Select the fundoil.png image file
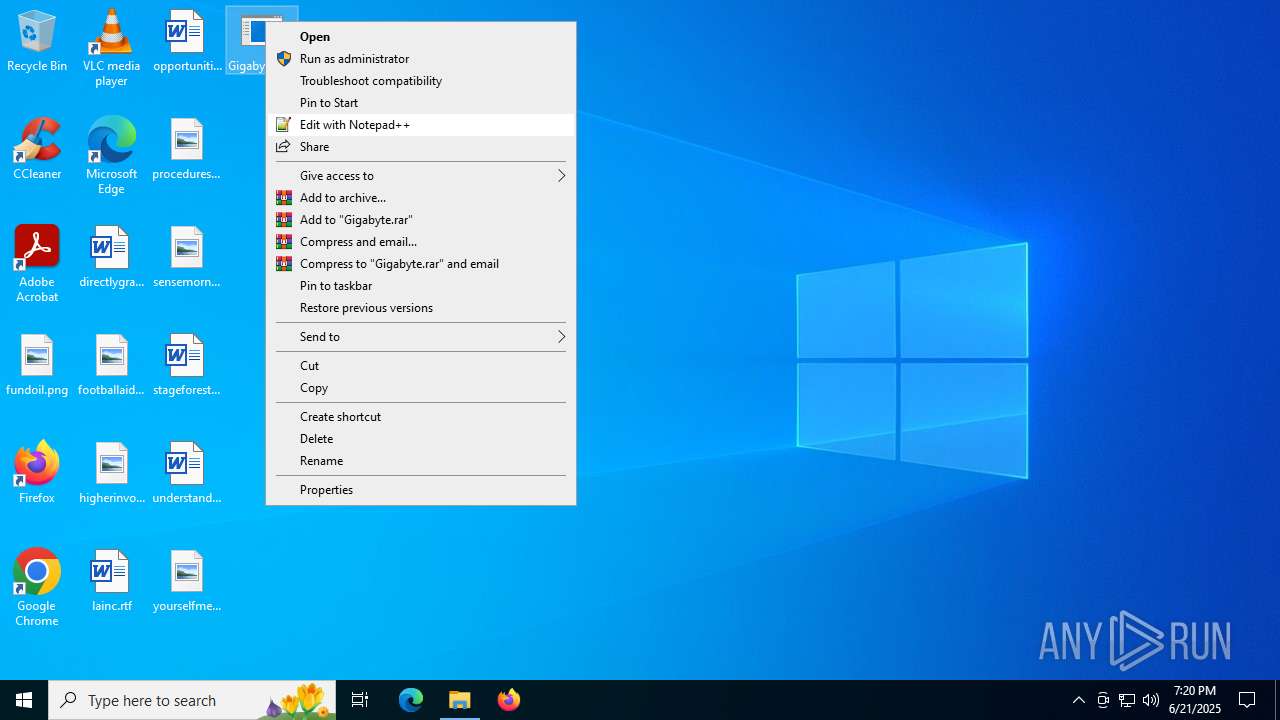The width and height of the screenshot is (1280, 720). click(37, 366)
